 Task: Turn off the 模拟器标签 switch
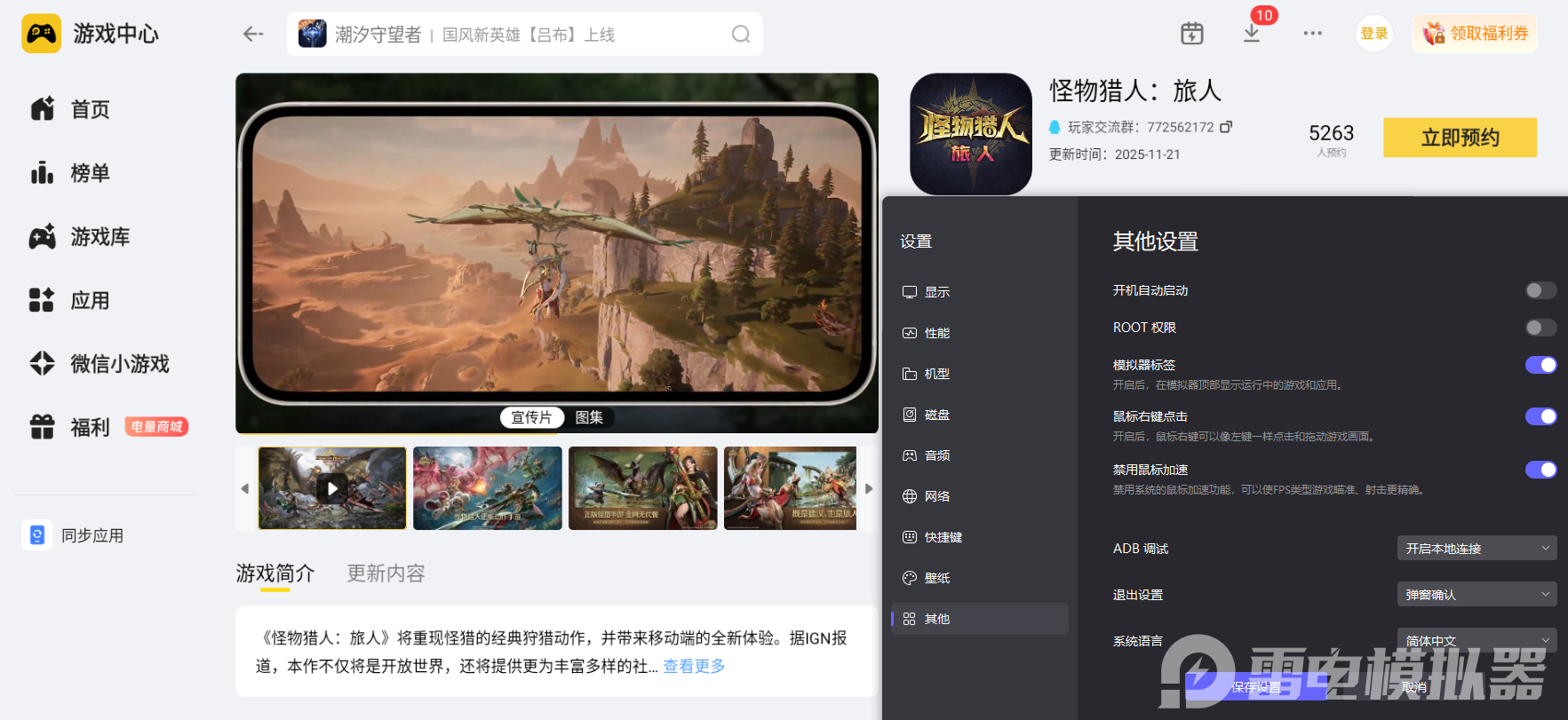point(1540,365)
